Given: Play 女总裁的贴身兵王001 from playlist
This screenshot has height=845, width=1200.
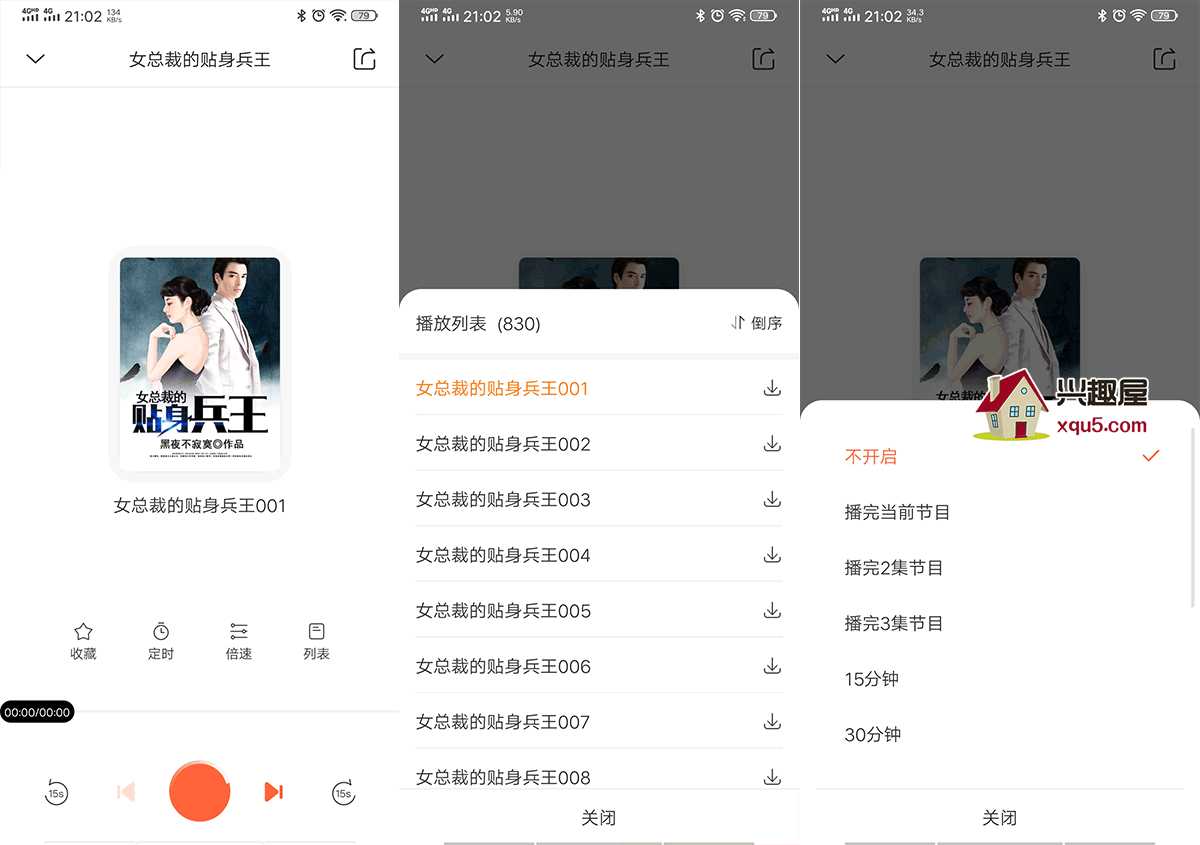Looking at the screenshot, I should (502, 388).
